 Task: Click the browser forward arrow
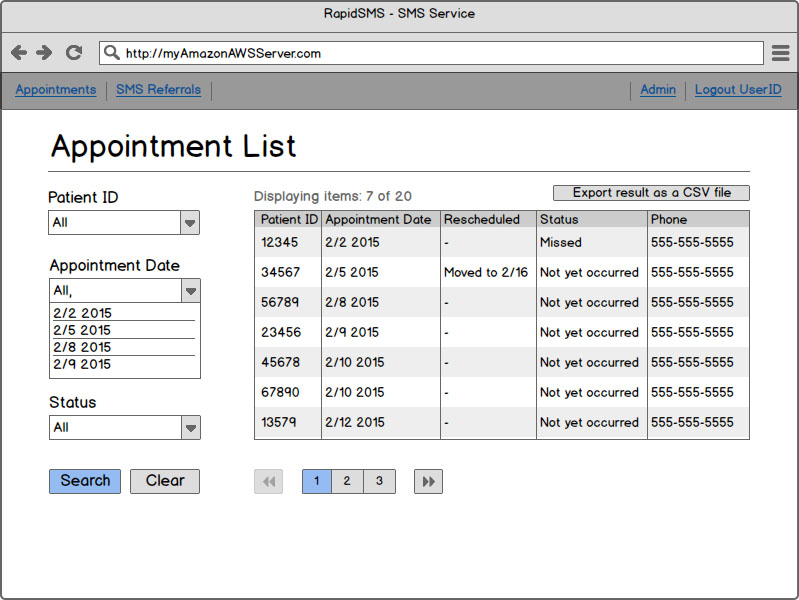pyautogui.click(x=44, y=53)
